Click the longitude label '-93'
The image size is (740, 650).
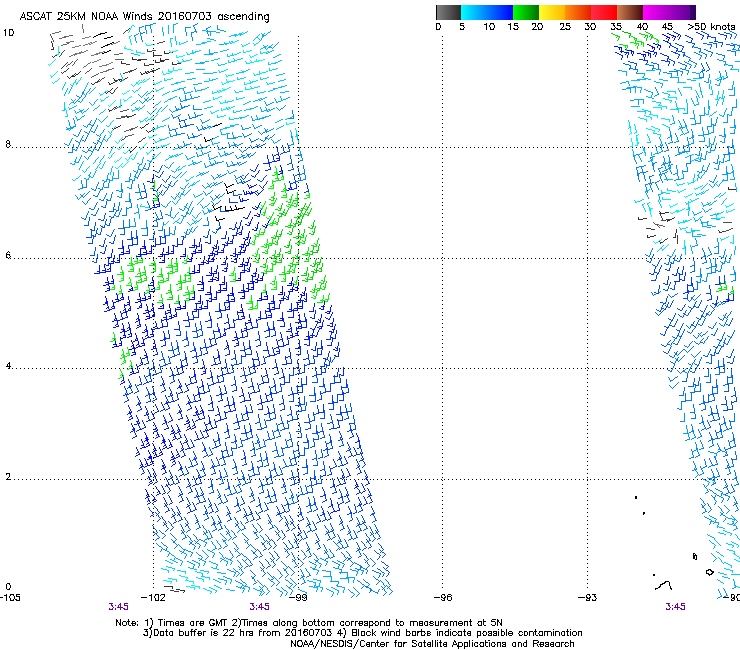tap(588, 598)
